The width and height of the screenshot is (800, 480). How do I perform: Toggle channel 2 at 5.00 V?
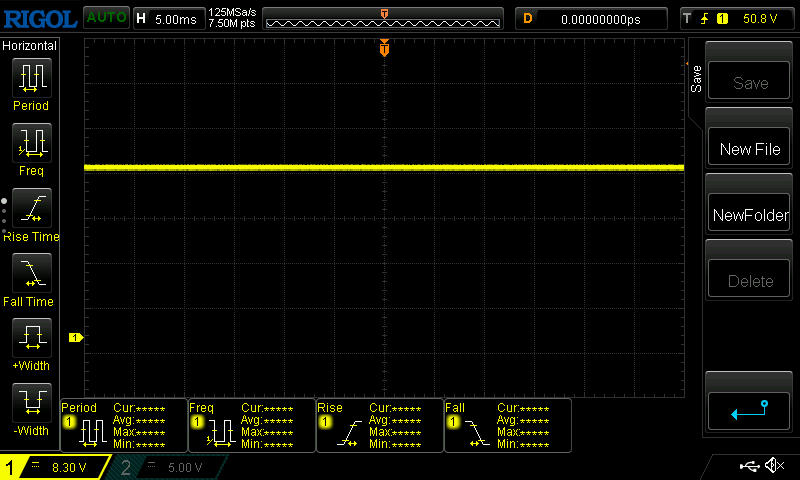170,467
